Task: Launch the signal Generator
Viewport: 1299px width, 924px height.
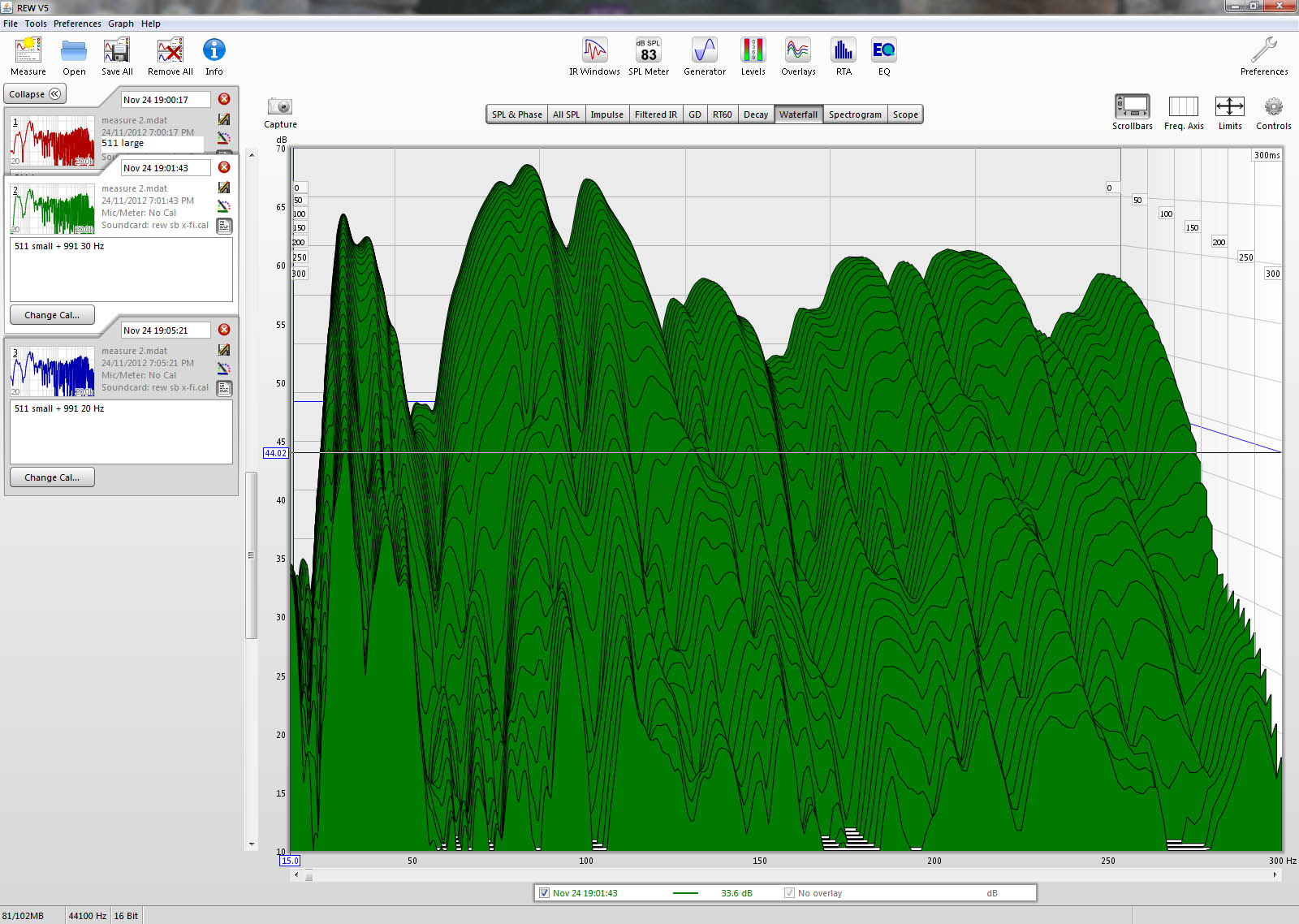Action: coord(704,51)
